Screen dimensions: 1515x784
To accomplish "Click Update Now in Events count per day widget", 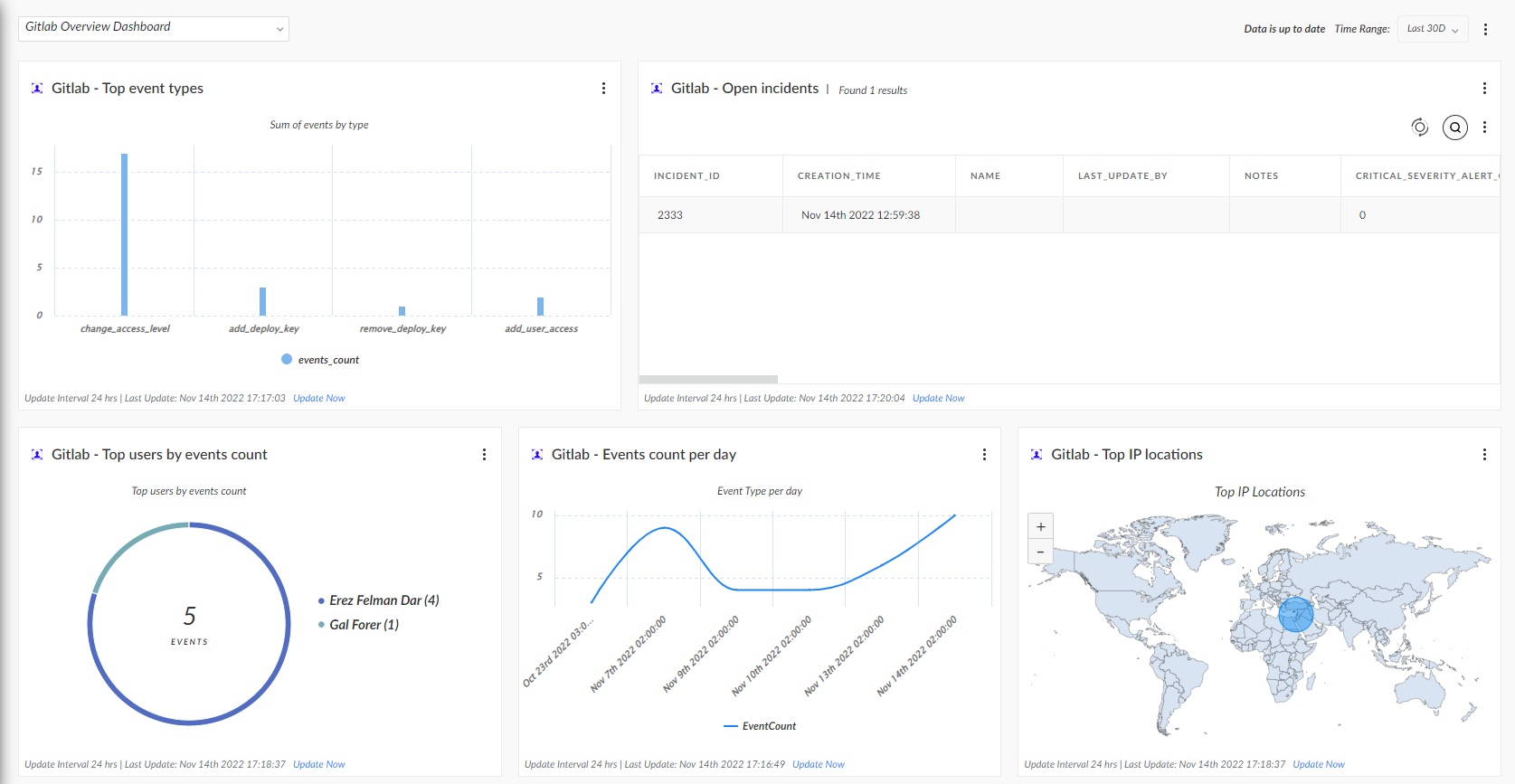I will pyautogui.click(x=819, y=765).
